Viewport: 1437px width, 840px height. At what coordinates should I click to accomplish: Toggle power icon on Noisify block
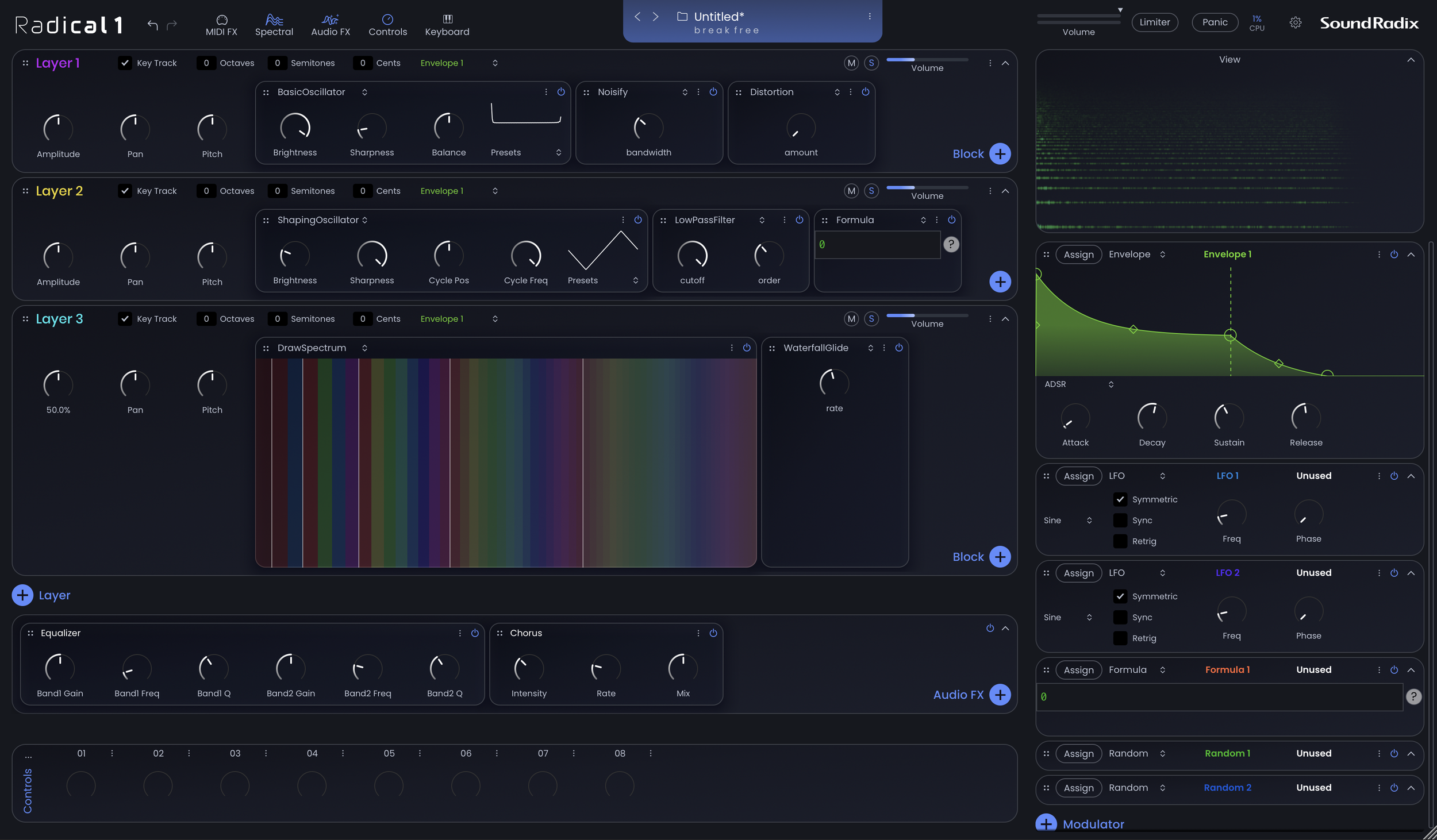(713, 92)
